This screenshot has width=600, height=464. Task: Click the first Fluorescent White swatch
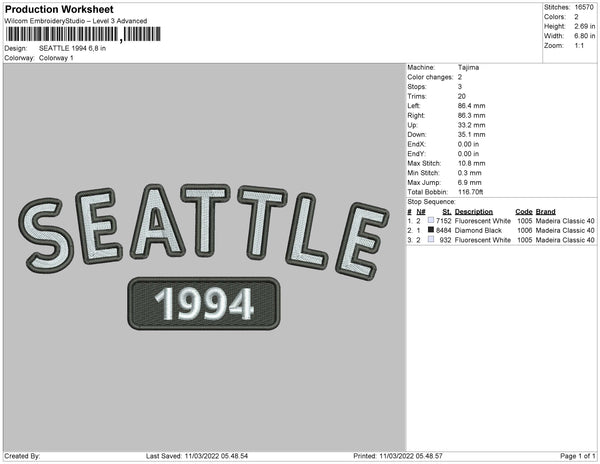tap(431, 221)
